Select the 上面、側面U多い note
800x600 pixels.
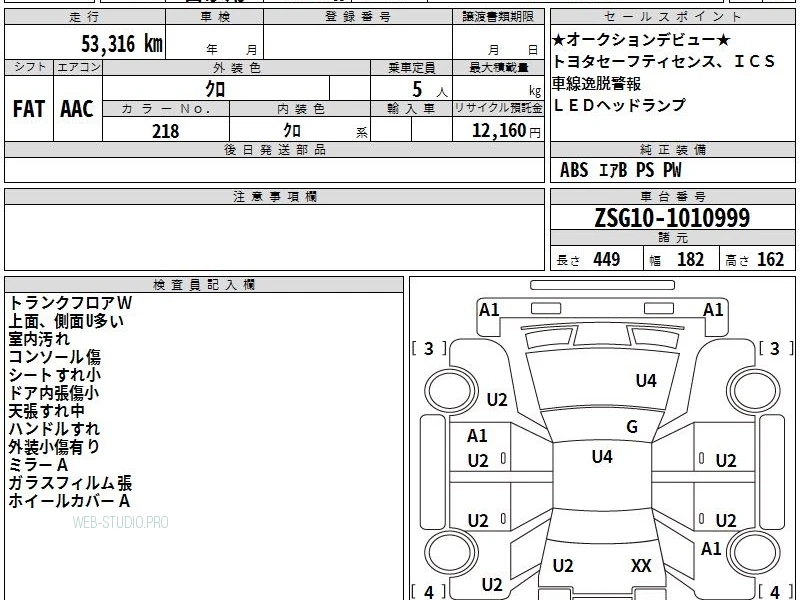pos(66,321)
